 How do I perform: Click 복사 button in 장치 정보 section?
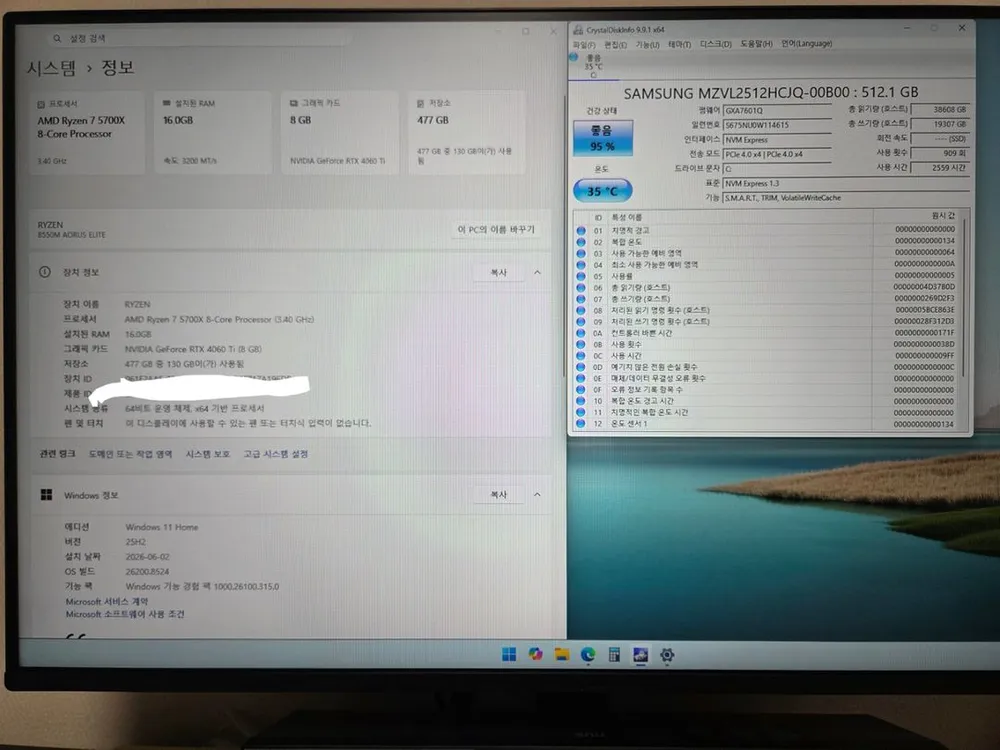click(498, 272)
